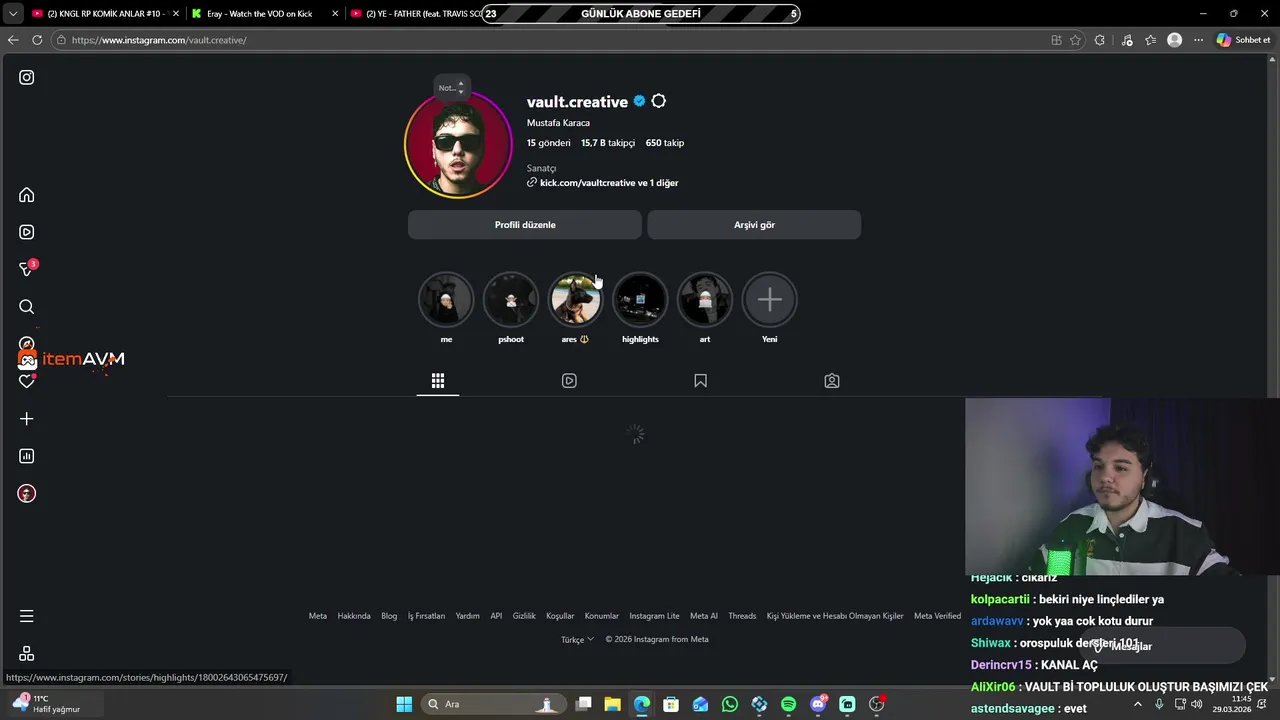Go to Home feed in sidebar

[27, 195]
